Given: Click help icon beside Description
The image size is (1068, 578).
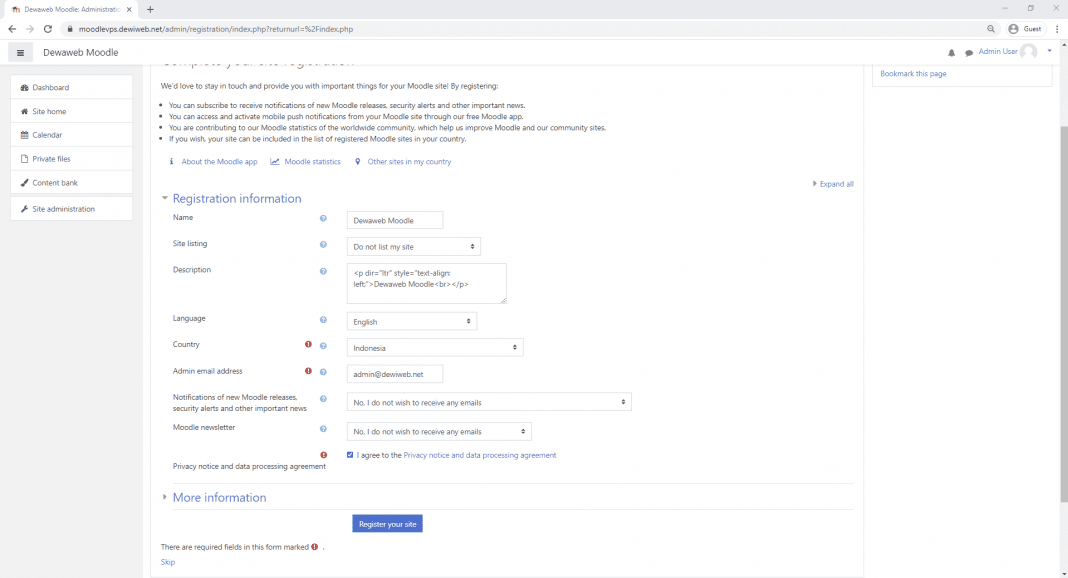Looking at the screenshot, I should (x=323, y=271).
